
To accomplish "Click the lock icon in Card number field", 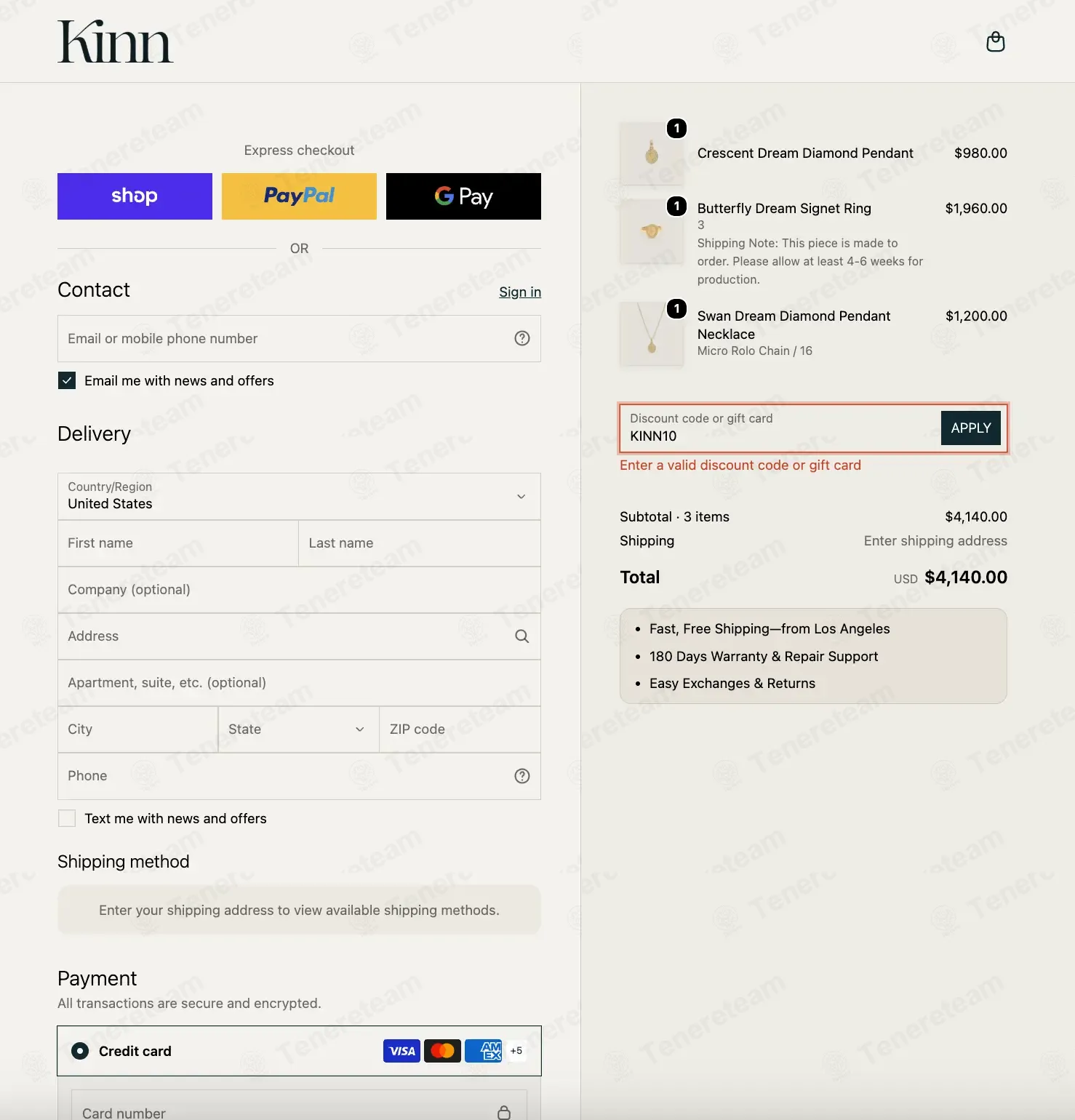I will 504,1113.
